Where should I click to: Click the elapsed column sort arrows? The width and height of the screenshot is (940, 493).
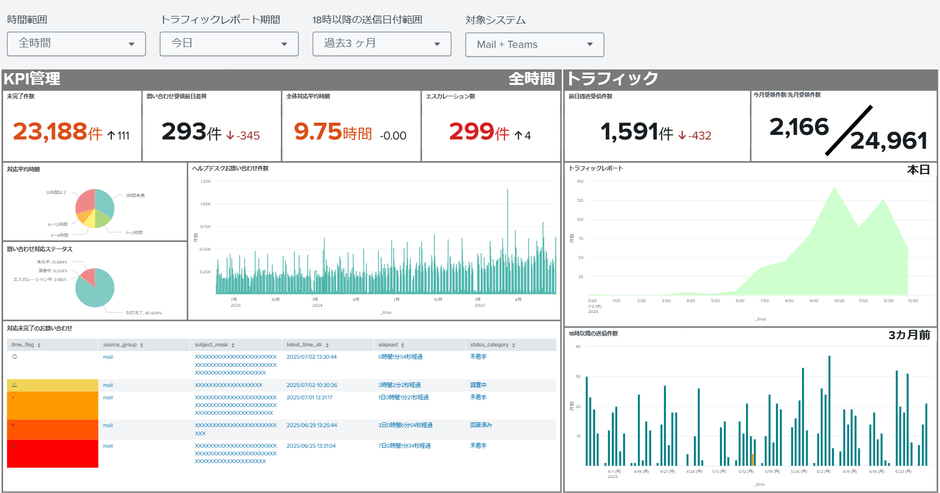tap(401, 345)
